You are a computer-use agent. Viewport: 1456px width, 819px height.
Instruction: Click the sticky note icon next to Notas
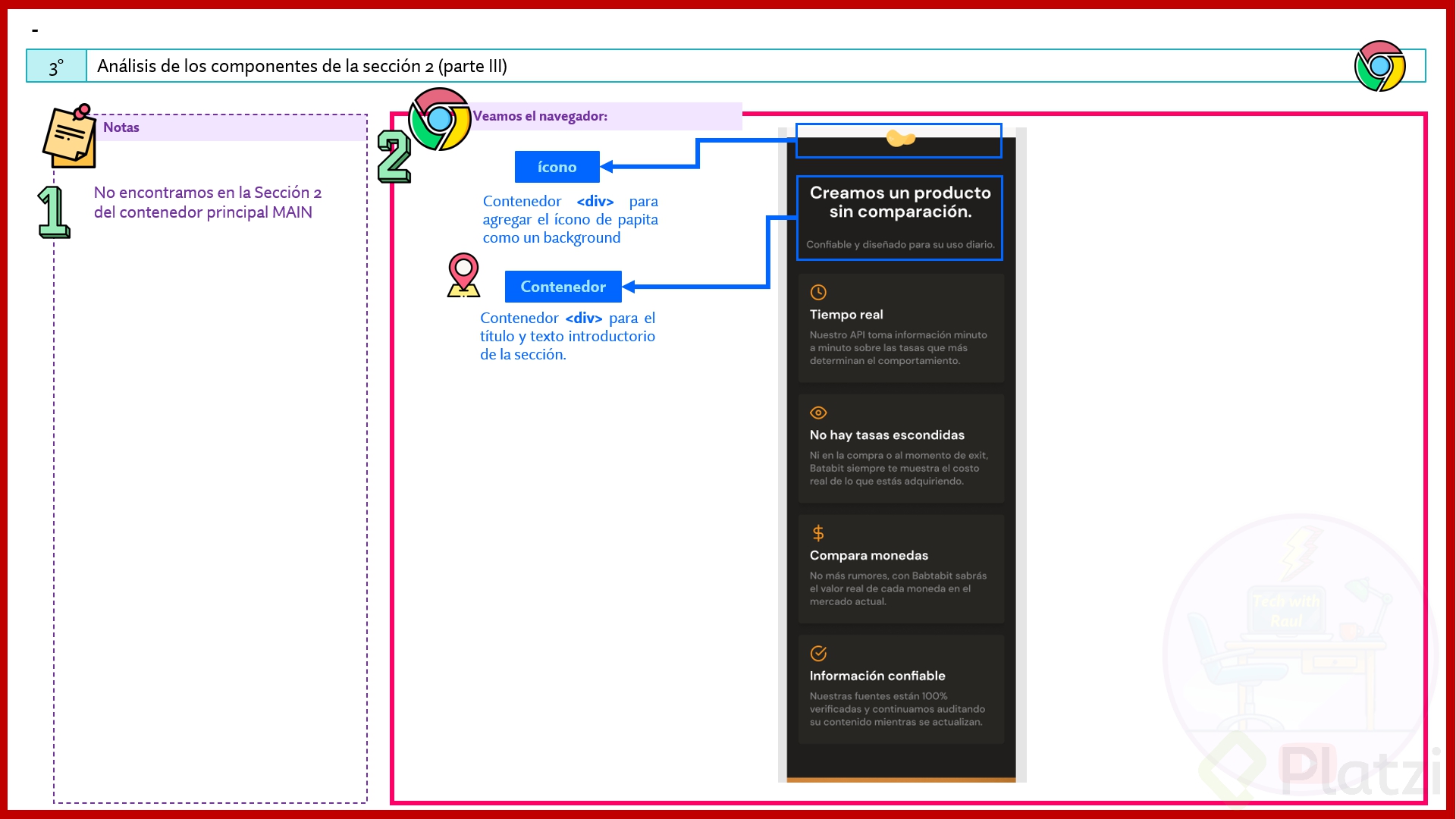tap(70, 136)
